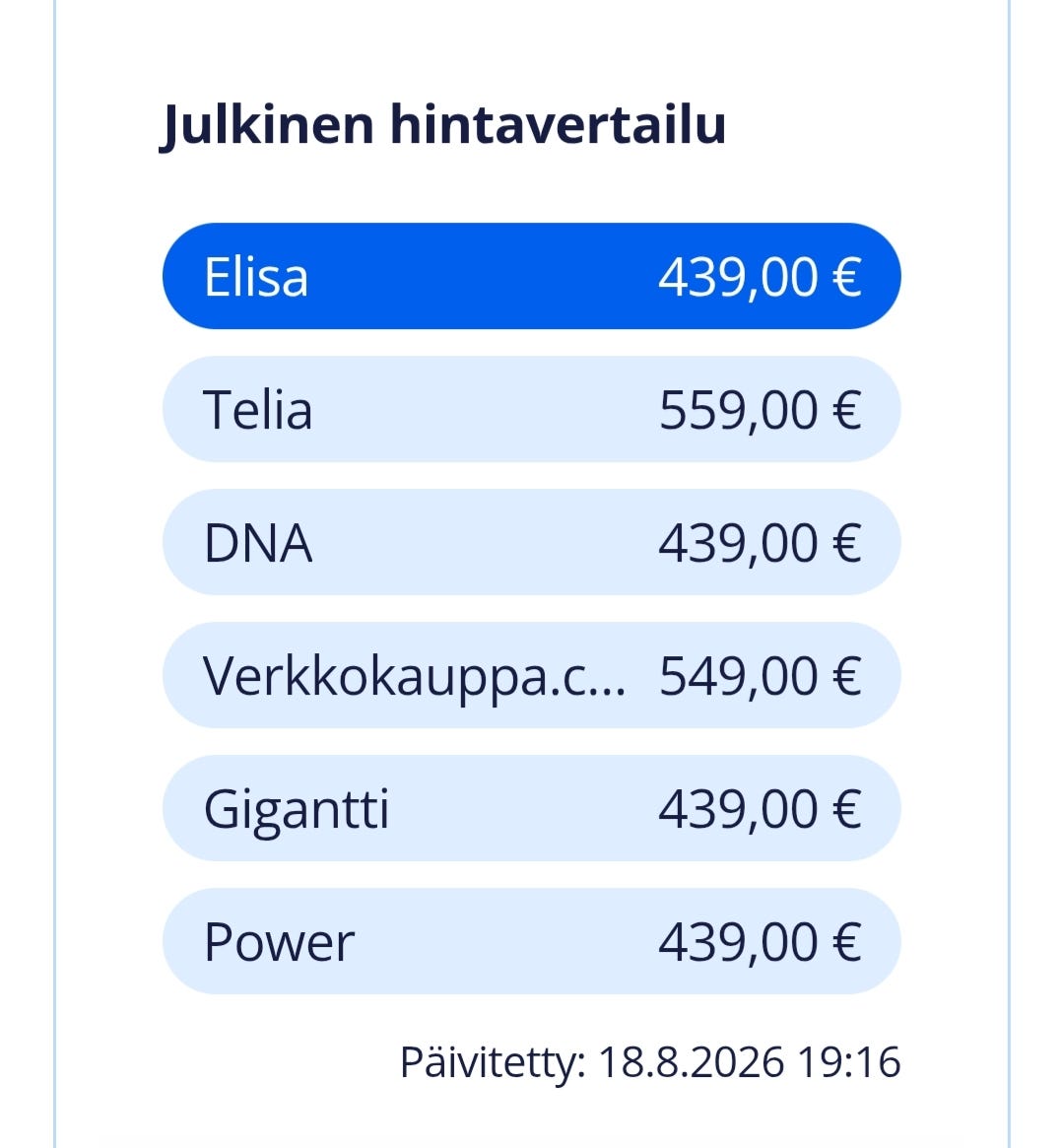The height and width of the screenshot is (1148, 1062).
Task: Click the Päivitetty timestamp text
Action: (x=650, y=1062)
